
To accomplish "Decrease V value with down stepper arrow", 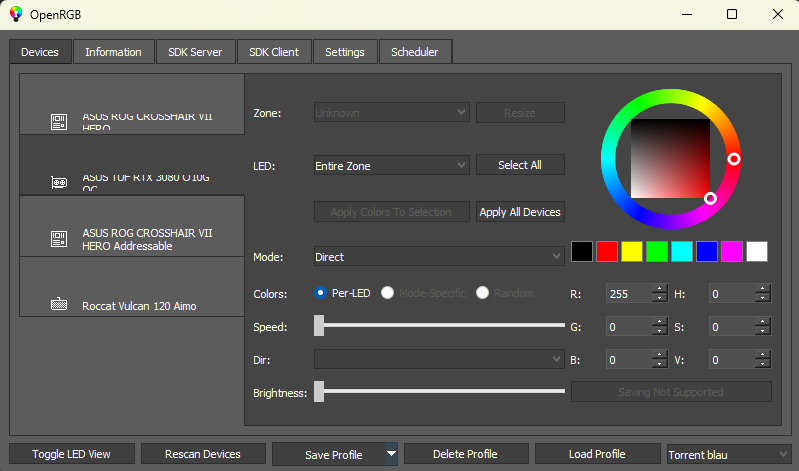I will tap(763, 364).
